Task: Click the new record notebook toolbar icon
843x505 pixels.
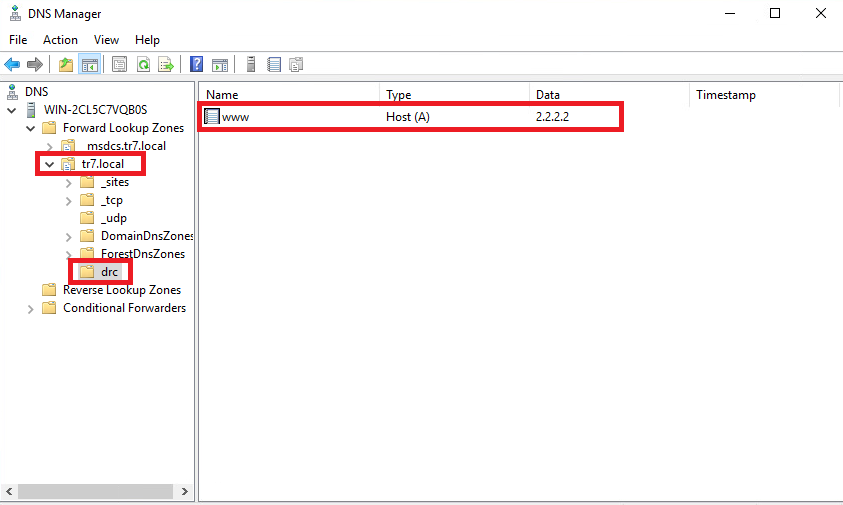Action: click(x=274, y=65)
